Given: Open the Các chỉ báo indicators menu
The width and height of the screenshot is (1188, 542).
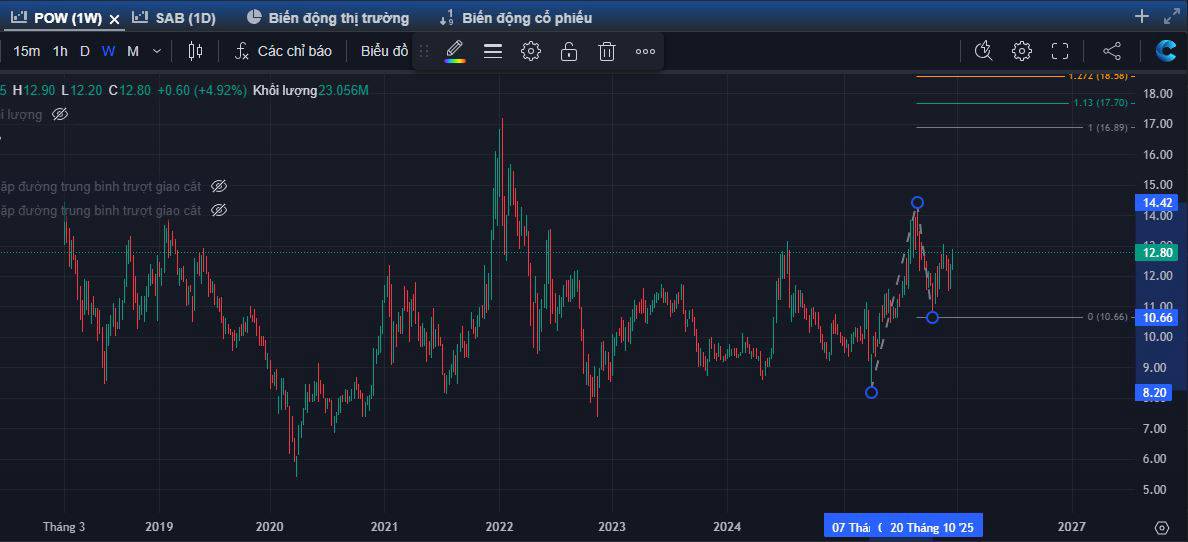Looking at the screenshot, I should pyautogui.click(x=283, y=51).
